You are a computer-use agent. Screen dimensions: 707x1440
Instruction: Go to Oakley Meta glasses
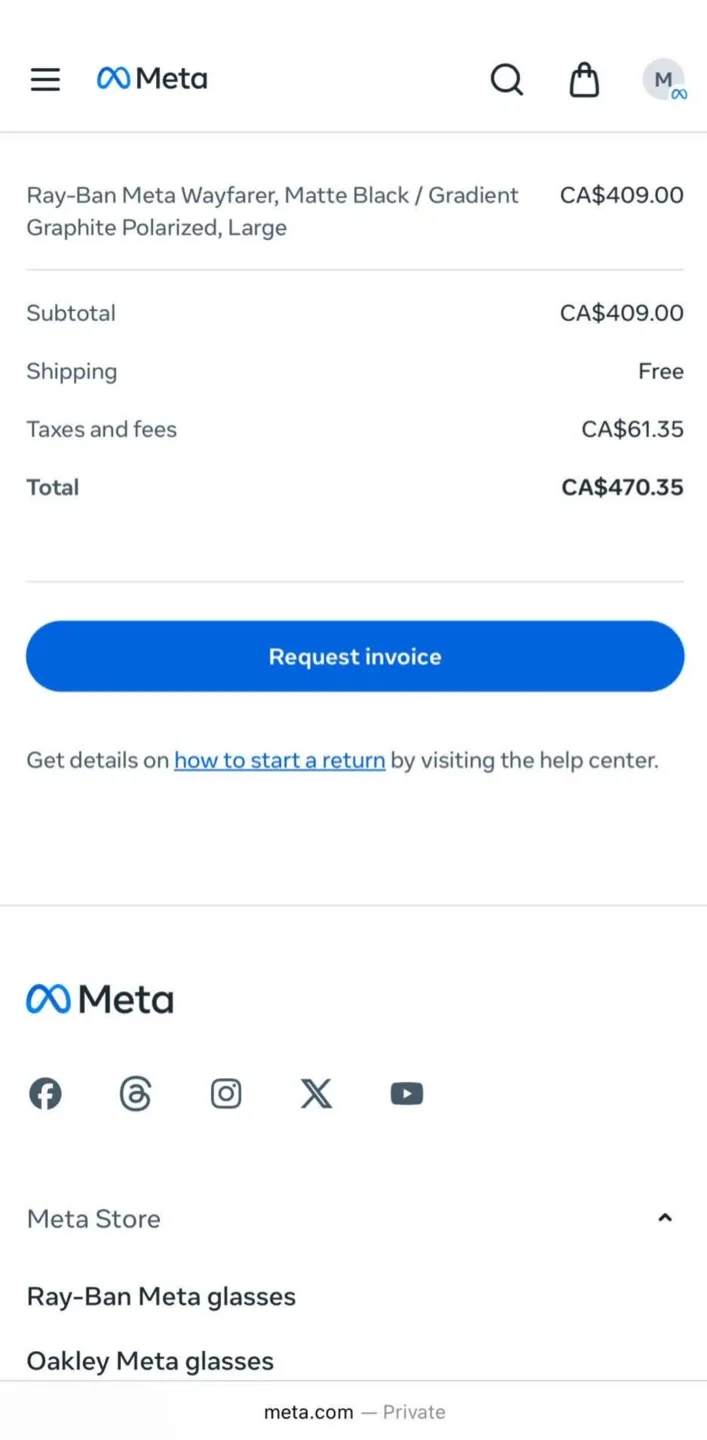coord(150,1361)
